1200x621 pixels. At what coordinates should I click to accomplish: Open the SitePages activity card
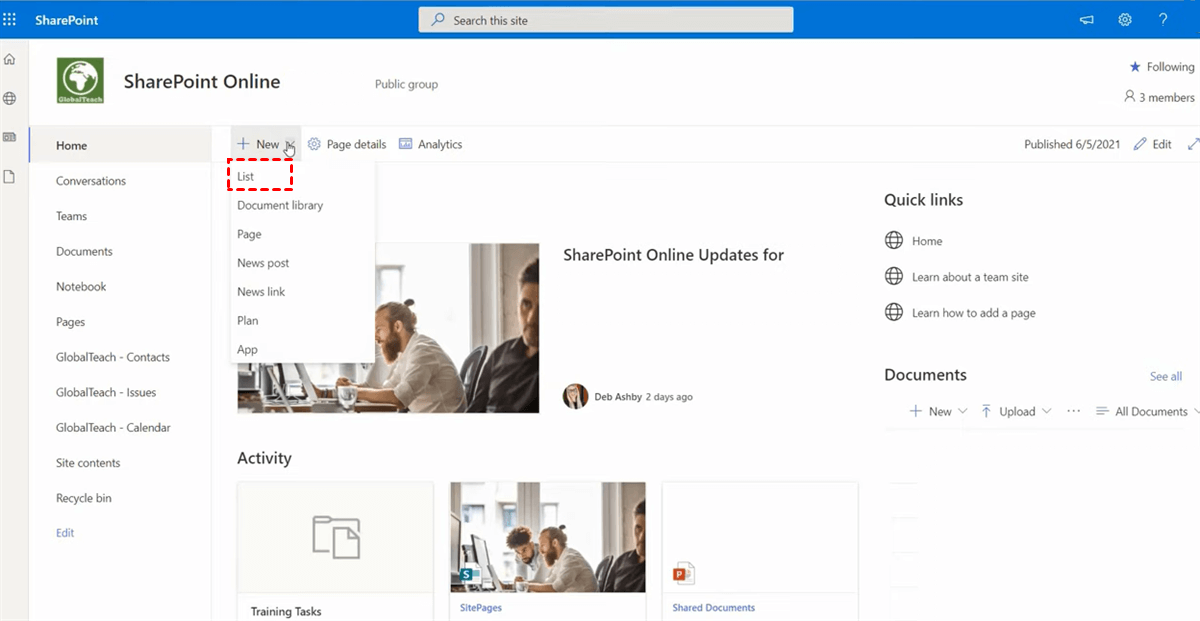[547, 552]
